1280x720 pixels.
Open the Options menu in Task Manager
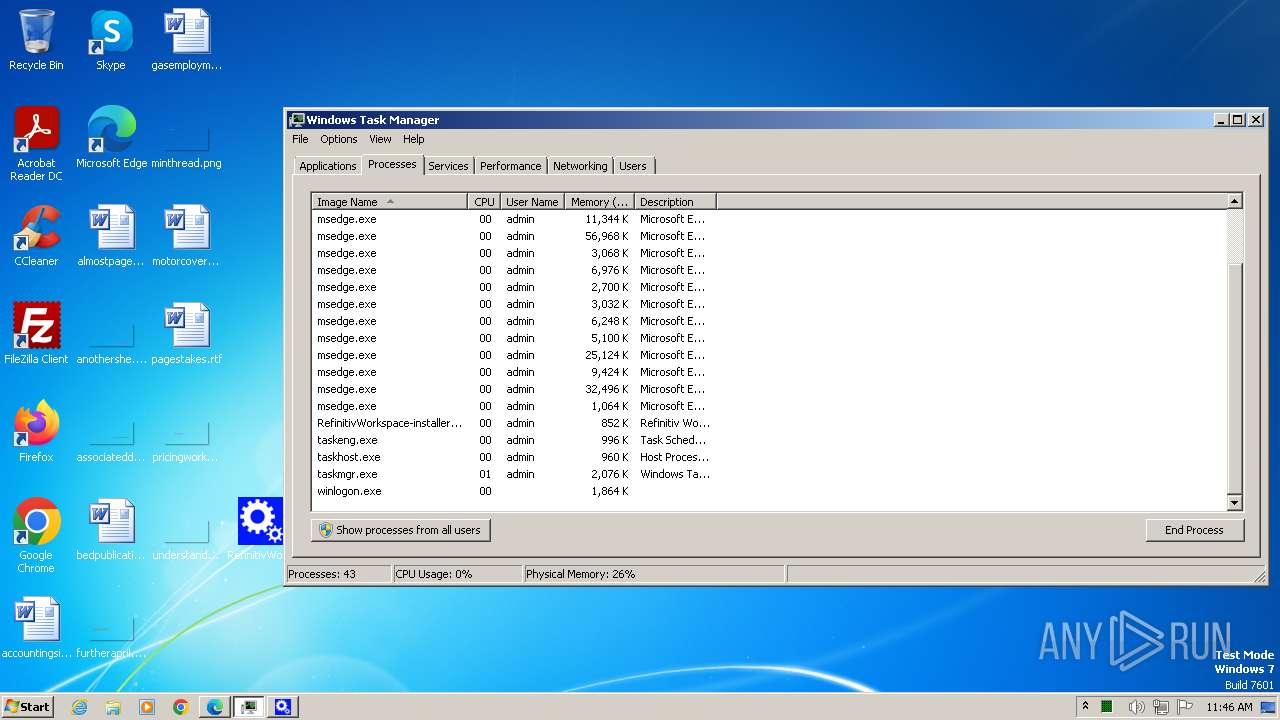338,139
